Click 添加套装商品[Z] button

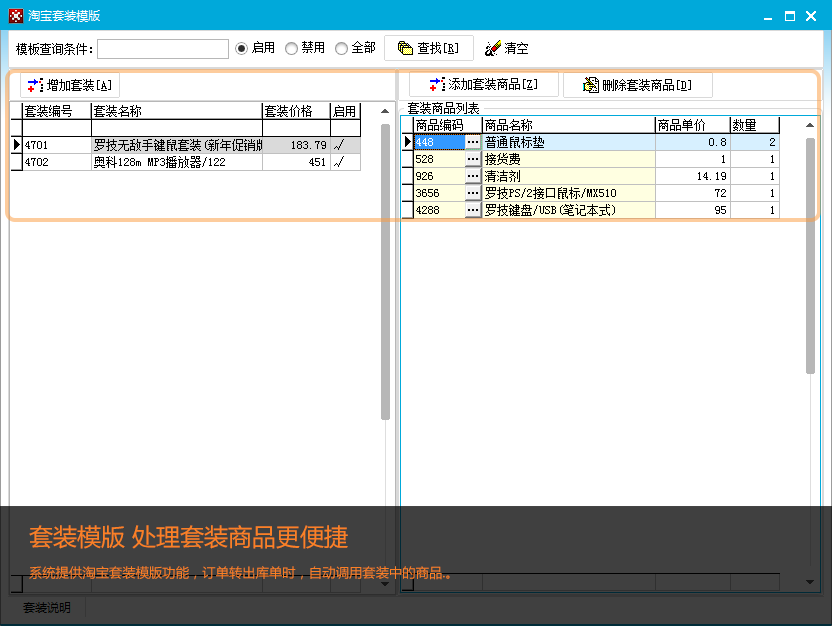[483, 84]
